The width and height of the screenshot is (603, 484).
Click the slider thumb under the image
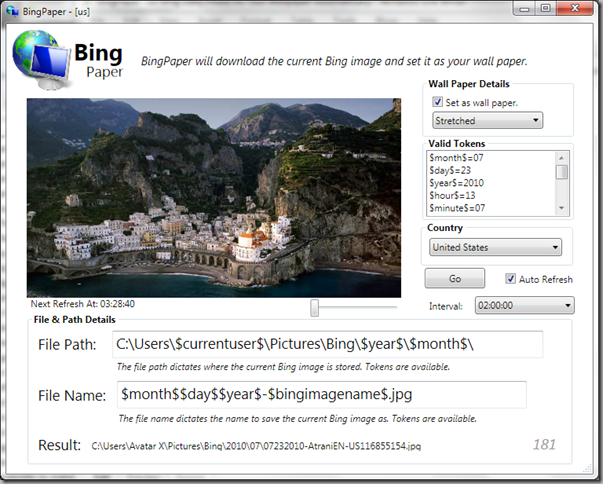[x=315, y=308]
